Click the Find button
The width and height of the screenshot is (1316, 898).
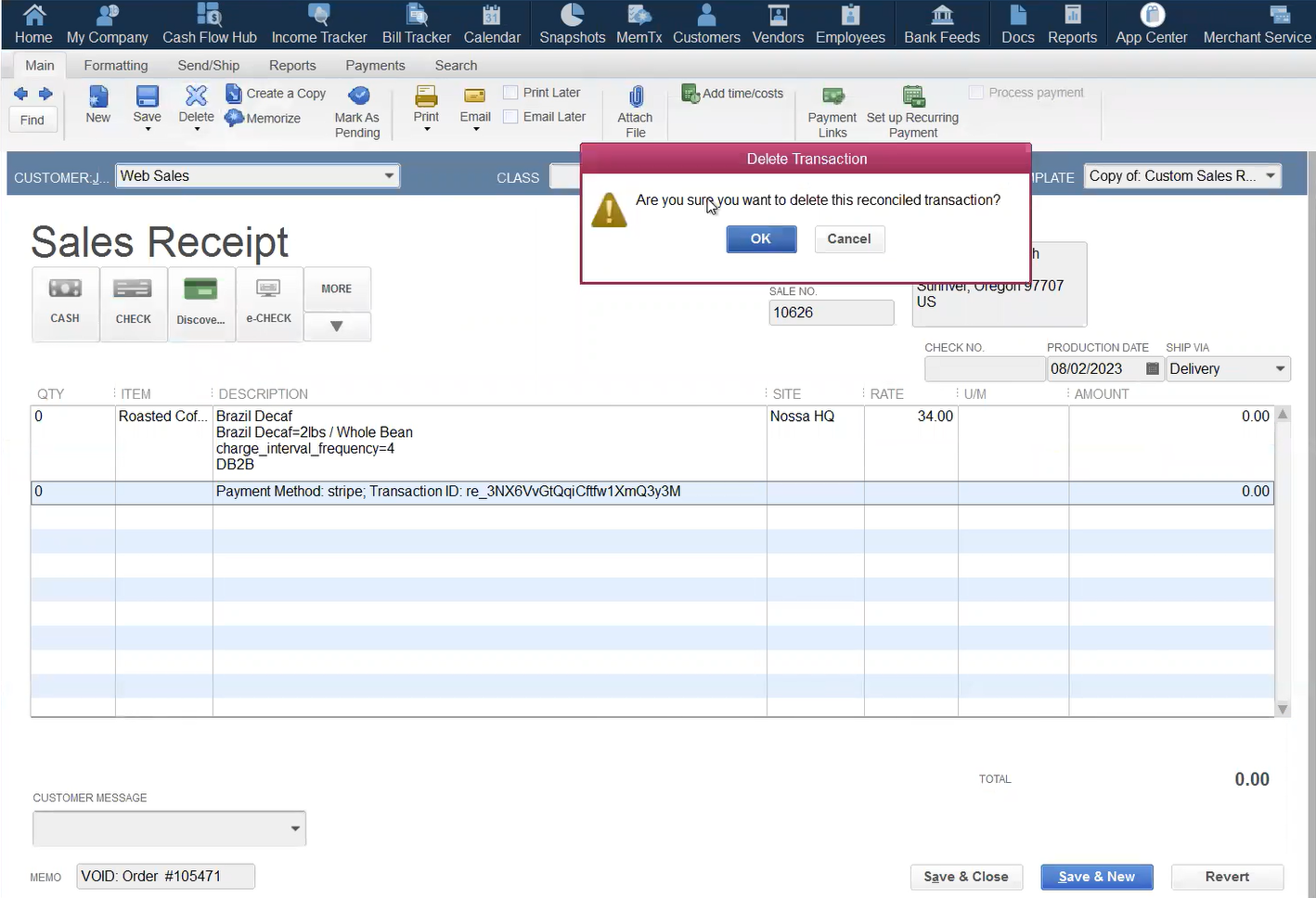point(32,120)
